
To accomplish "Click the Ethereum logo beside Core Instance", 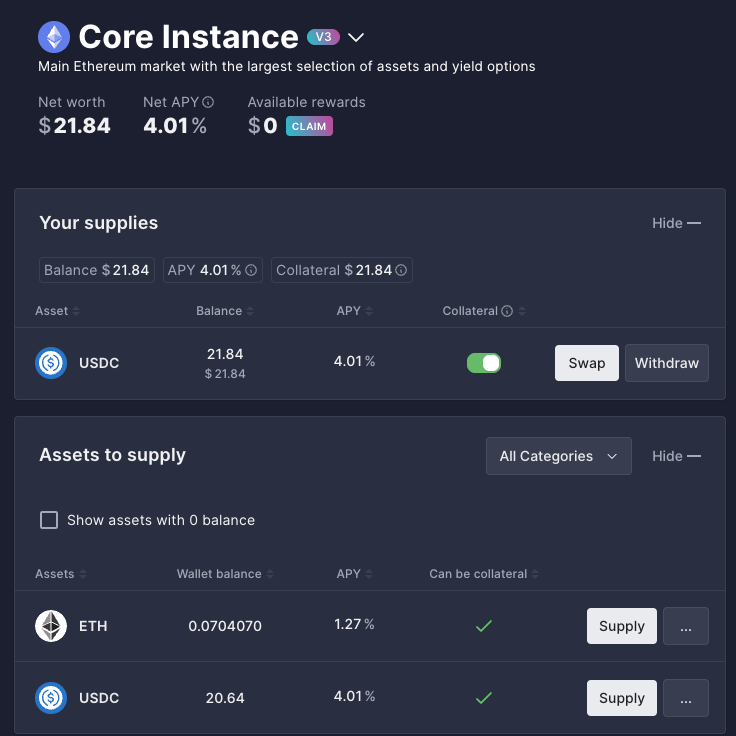I will click(54, 38).
